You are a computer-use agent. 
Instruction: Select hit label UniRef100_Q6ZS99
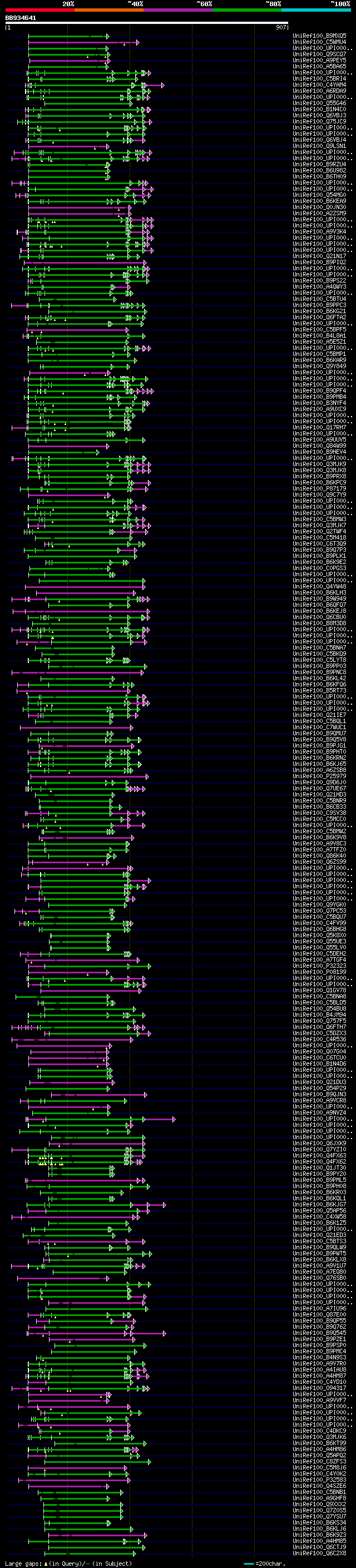tap(319, 862)
